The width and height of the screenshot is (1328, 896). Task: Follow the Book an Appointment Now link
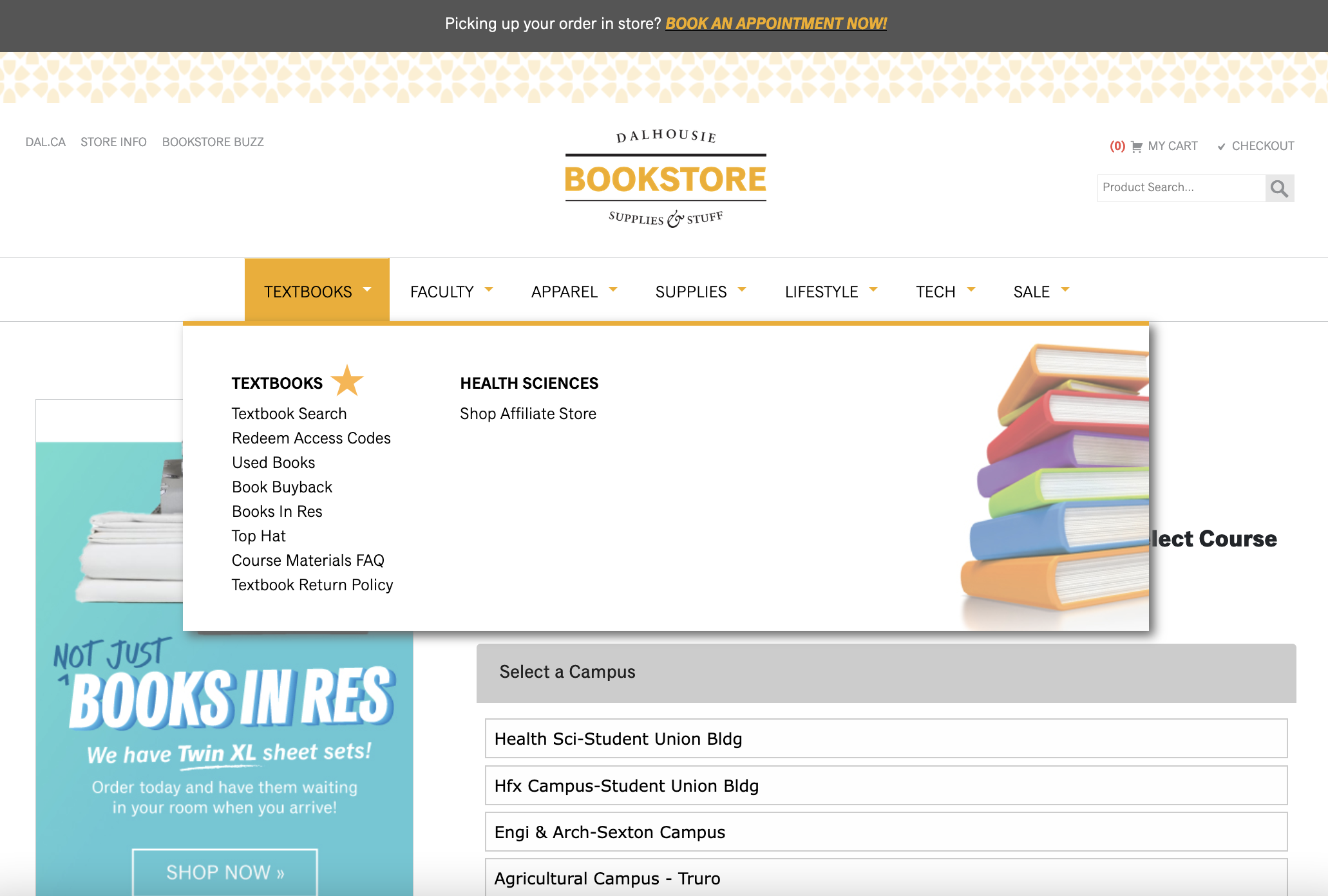(x=776, y=24)
